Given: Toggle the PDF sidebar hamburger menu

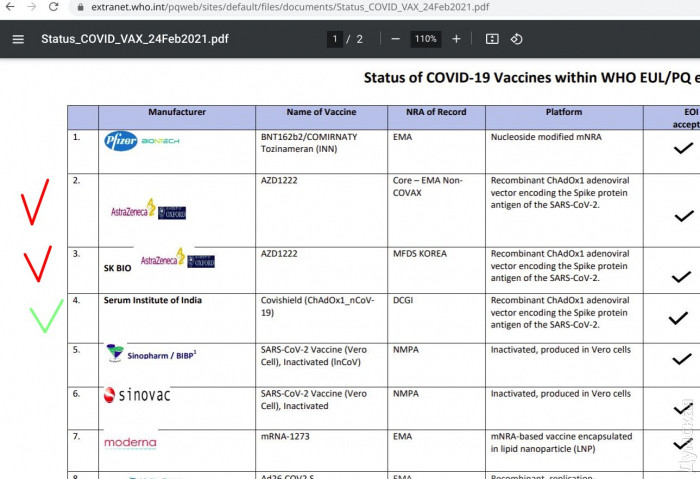Looking at the screenshot, I should (18, 39).
